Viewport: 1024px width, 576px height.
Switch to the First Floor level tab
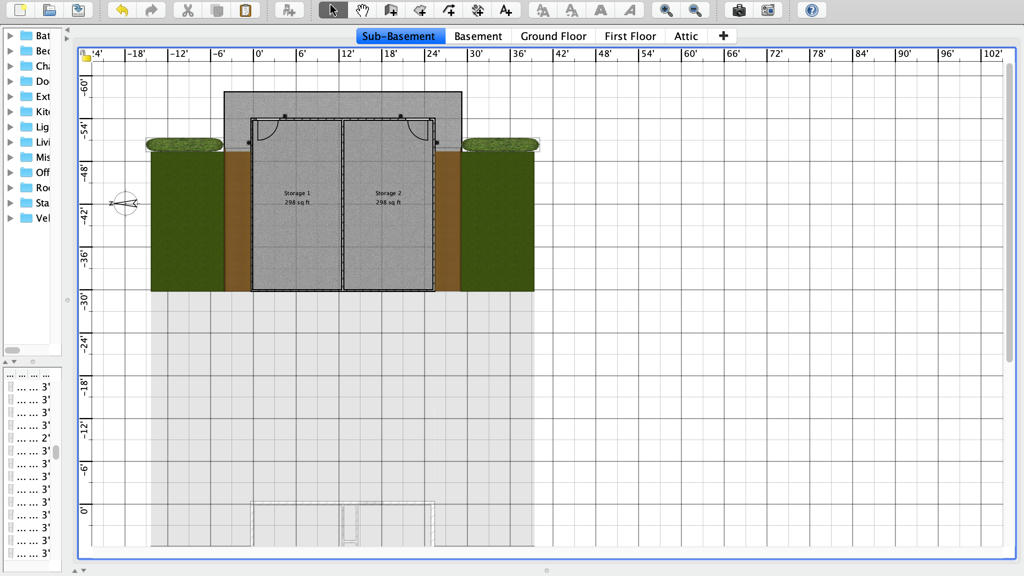click(630, 36)
